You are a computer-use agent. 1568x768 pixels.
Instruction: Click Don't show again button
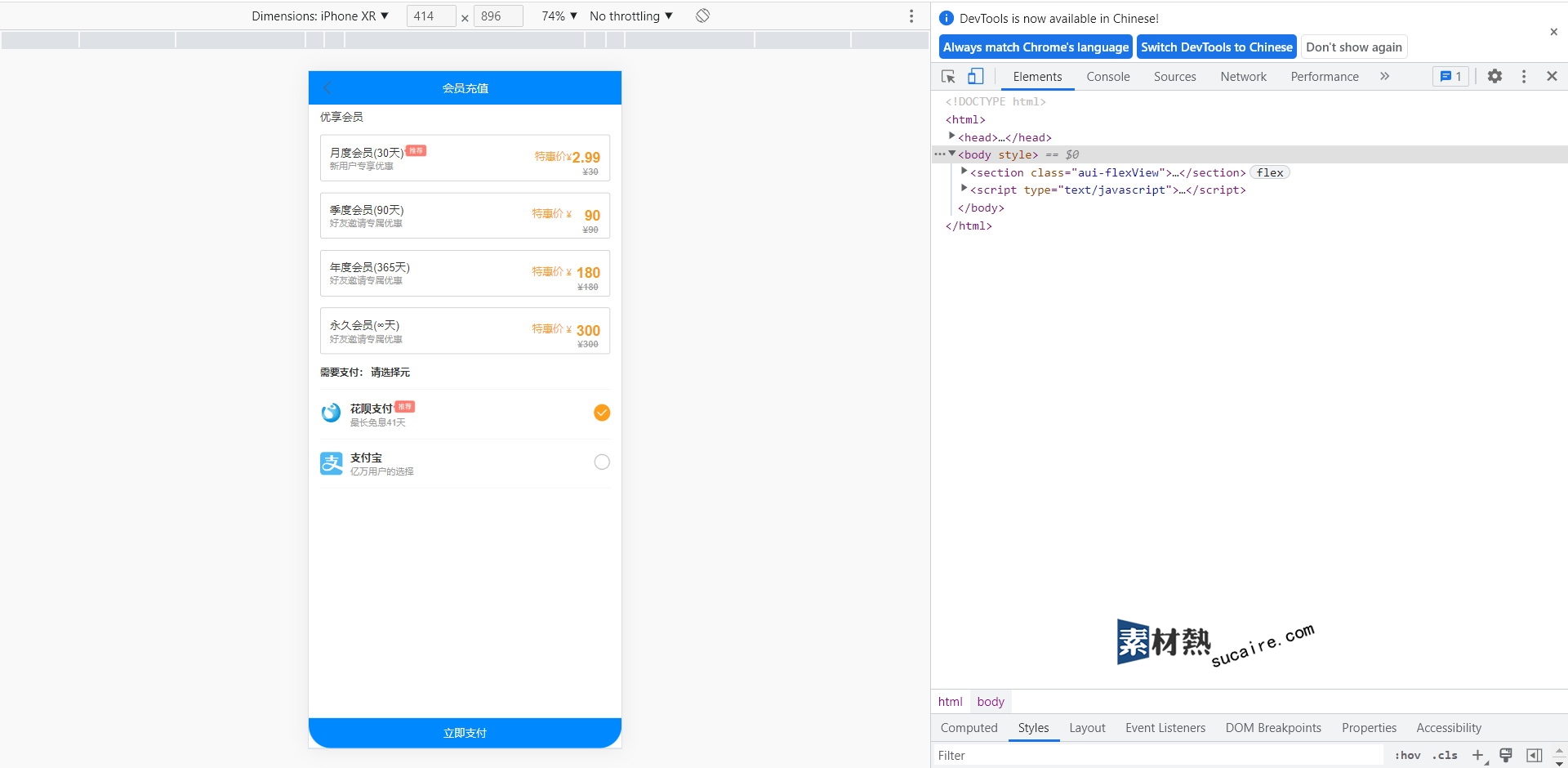point(1353,47)
